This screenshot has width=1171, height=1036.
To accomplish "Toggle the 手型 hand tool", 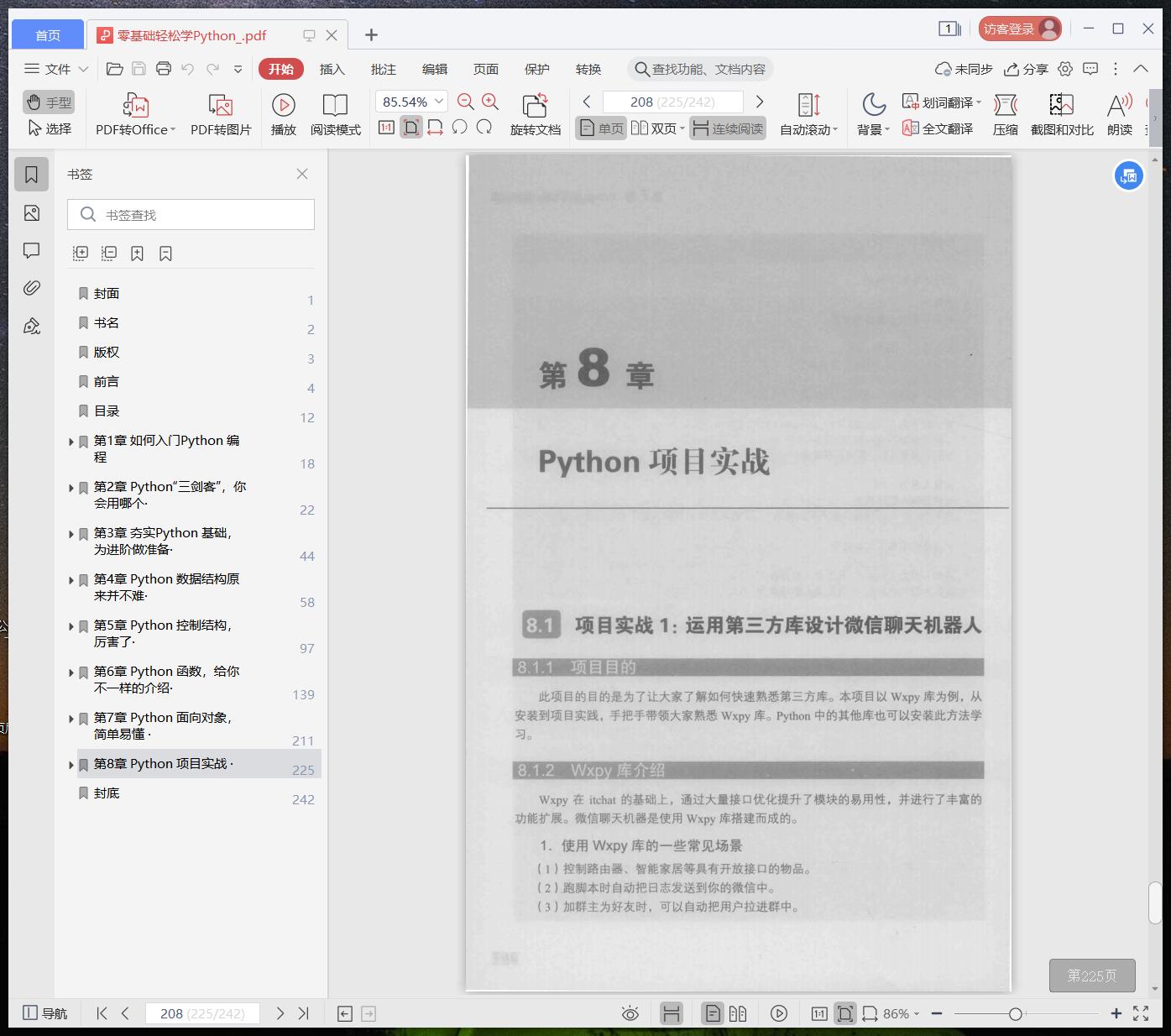I will click(49, 102).
